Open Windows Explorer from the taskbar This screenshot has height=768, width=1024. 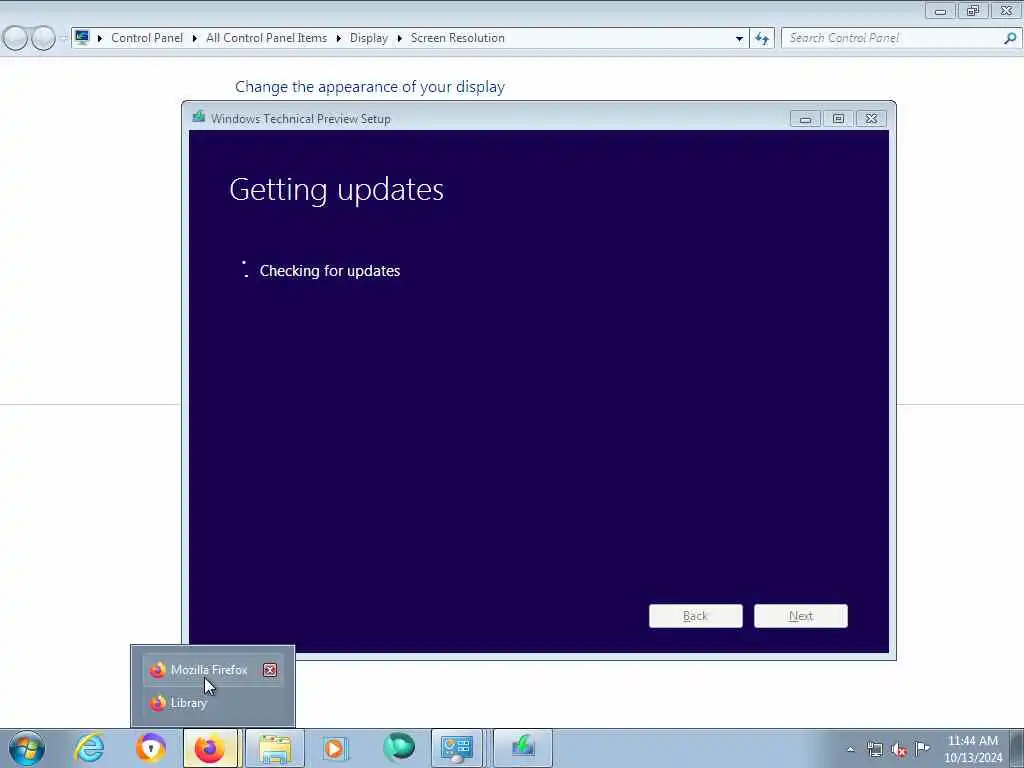tap(276, 748)
